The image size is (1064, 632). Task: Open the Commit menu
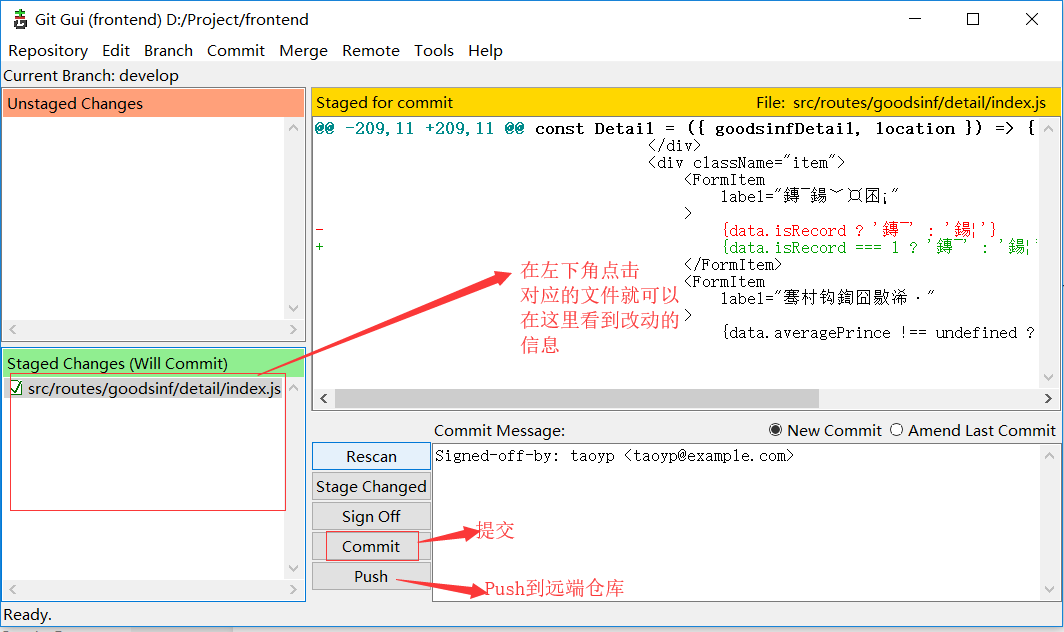pyautogui.click(x=236, y=51)
